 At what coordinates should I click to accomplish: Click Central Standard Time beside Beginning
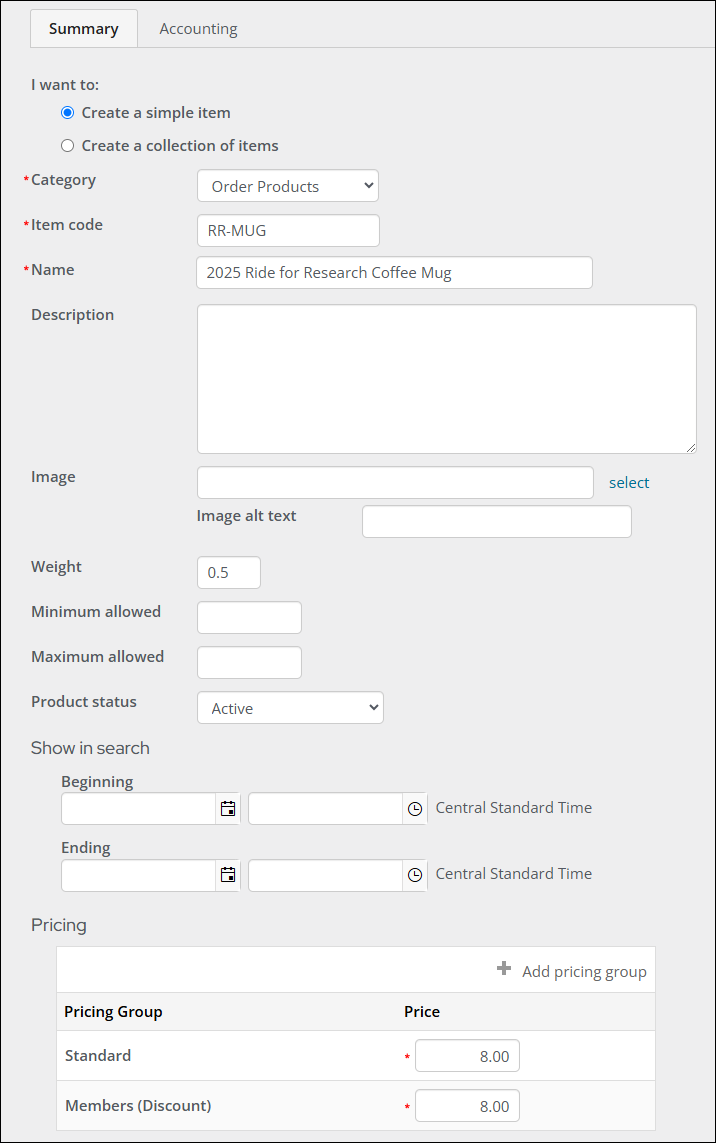(x=514, y=808)
